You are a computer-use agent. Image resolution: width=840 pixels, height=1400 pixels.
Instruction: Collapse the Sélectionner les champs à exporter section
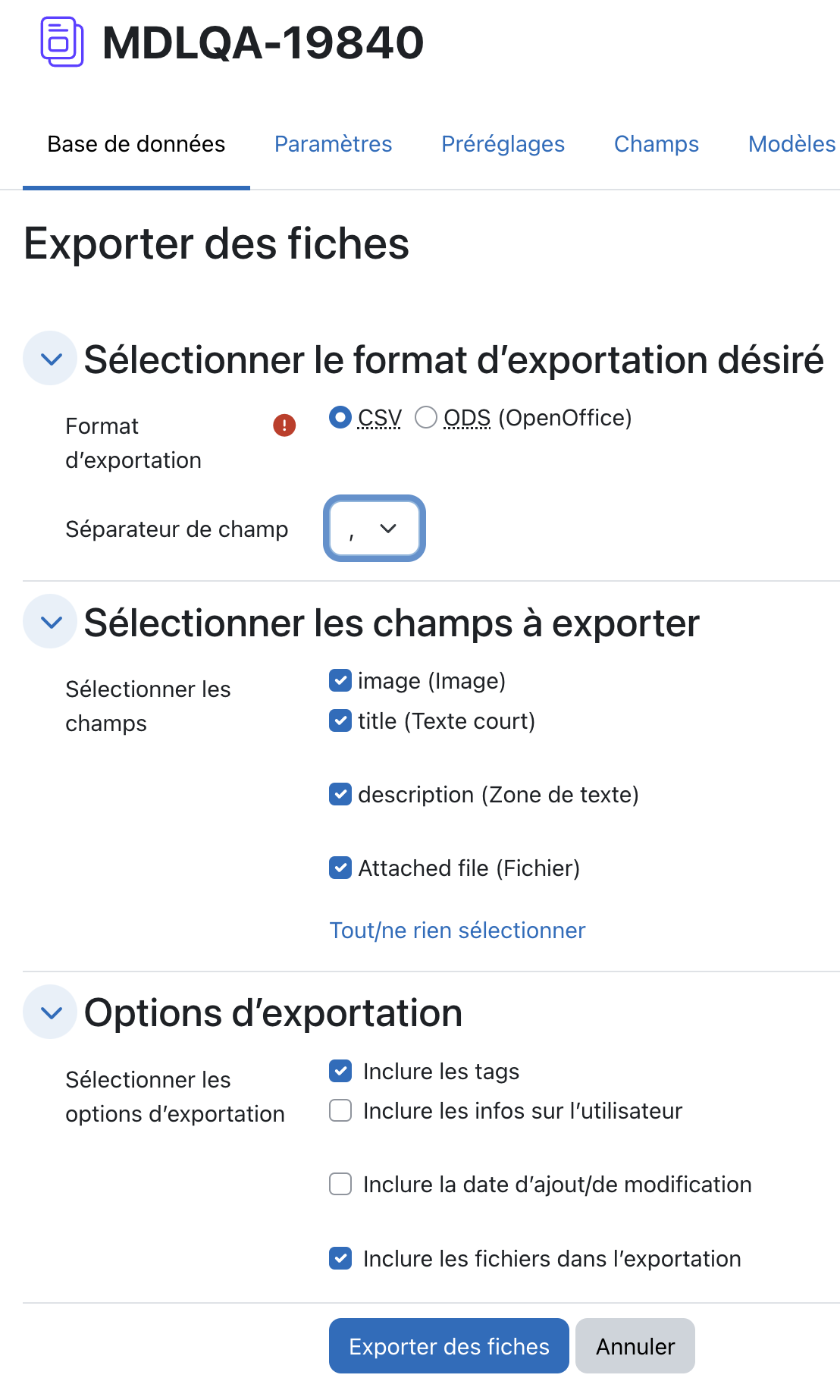pyautogui.click(x=50, y=622)
